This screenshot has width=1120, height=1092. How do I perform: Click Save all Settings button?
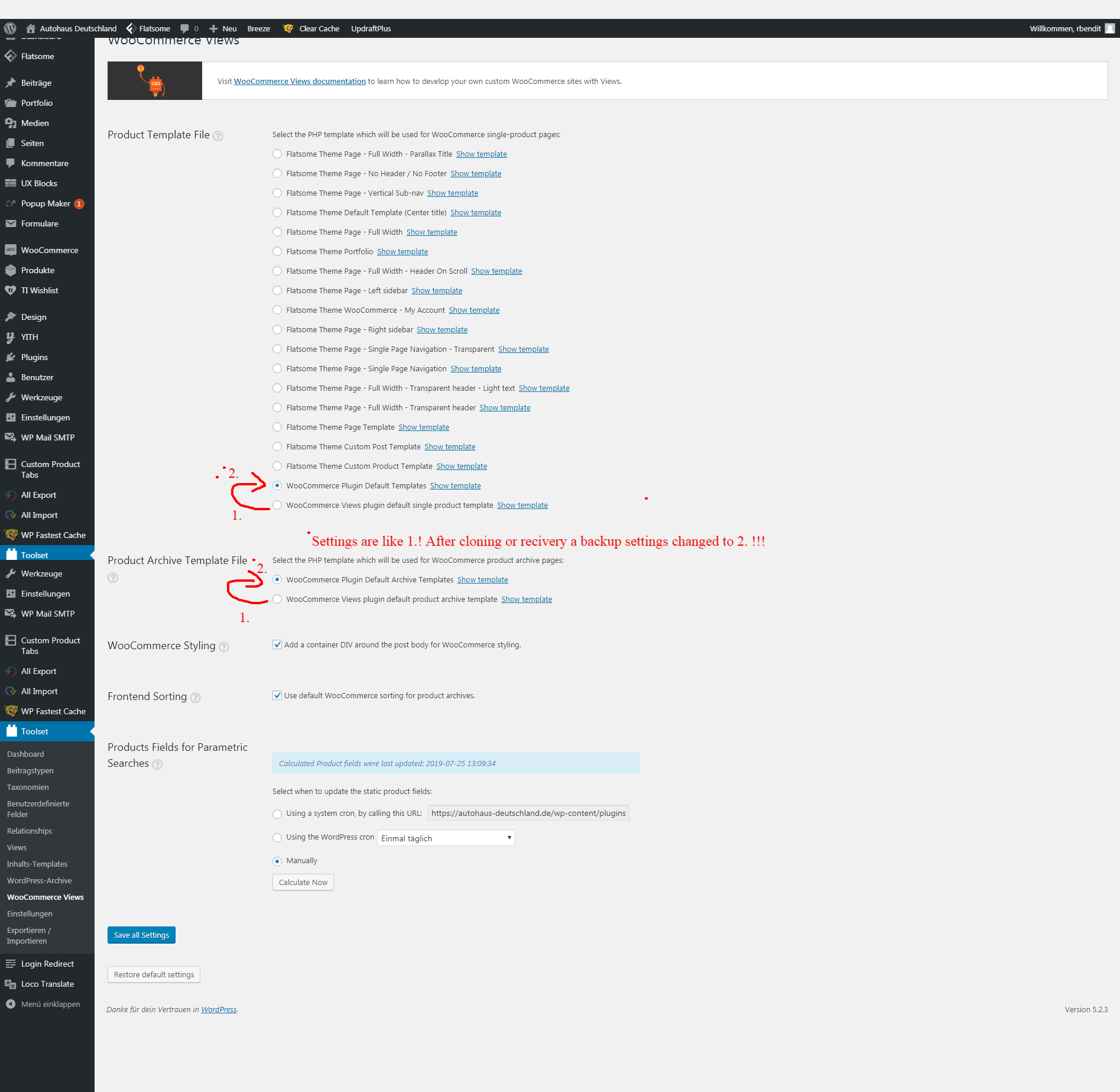point(141,935)
